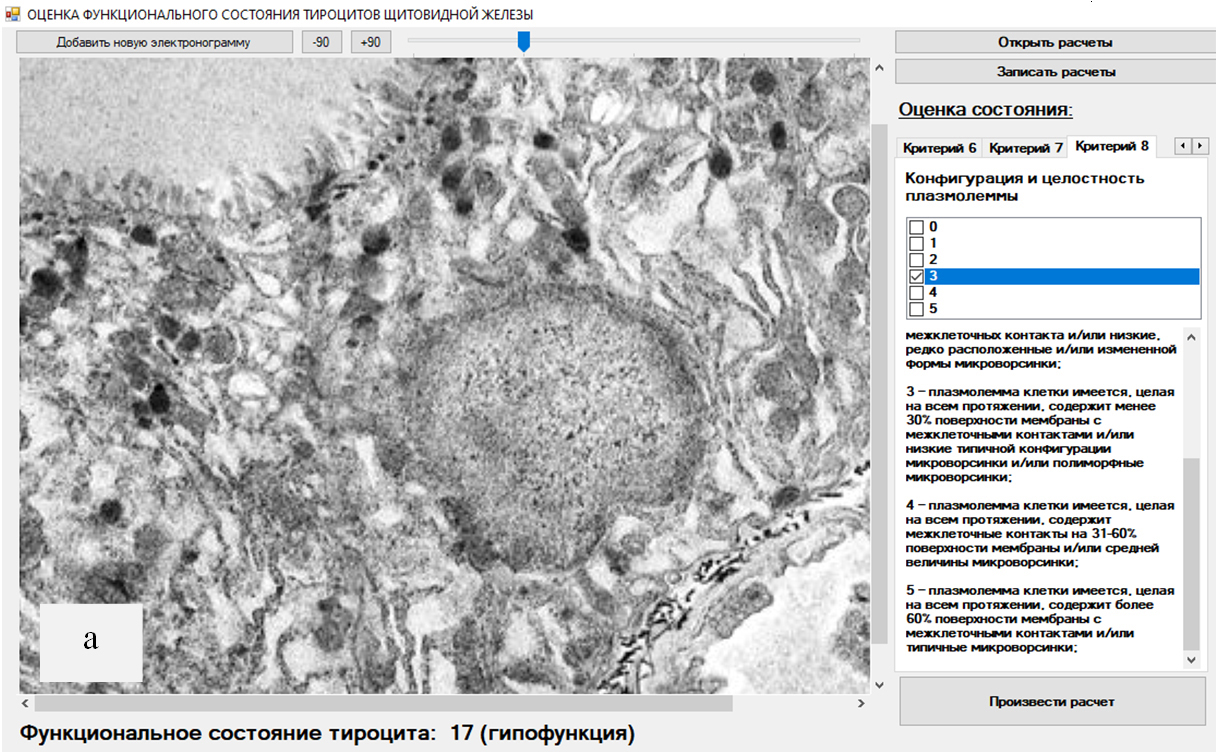Click the blue zoom slider handle
This screenshot has height=752, width=1217.
tap(523, 41)
